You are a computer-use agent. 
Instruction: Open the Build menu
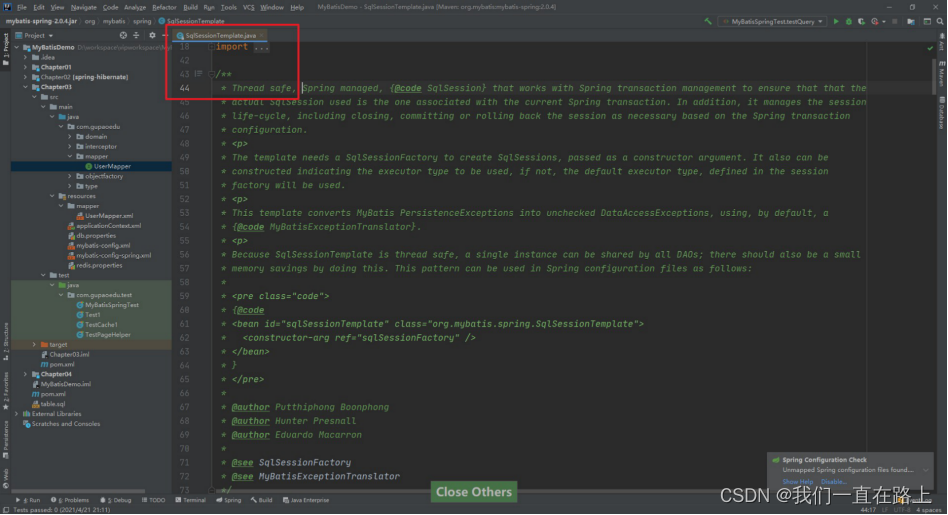190,7
